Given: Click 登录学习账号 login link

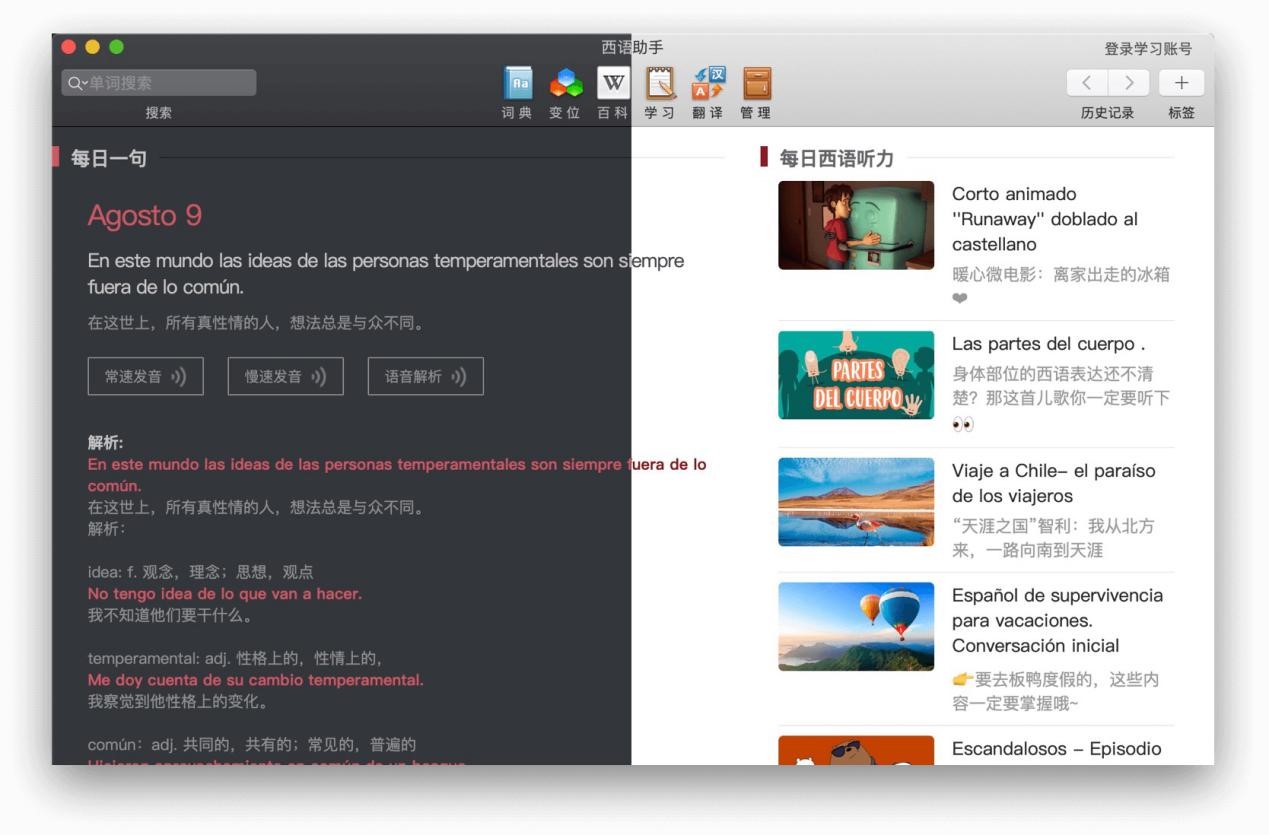Looking at the screenshot, I should tap(1147, 49).
